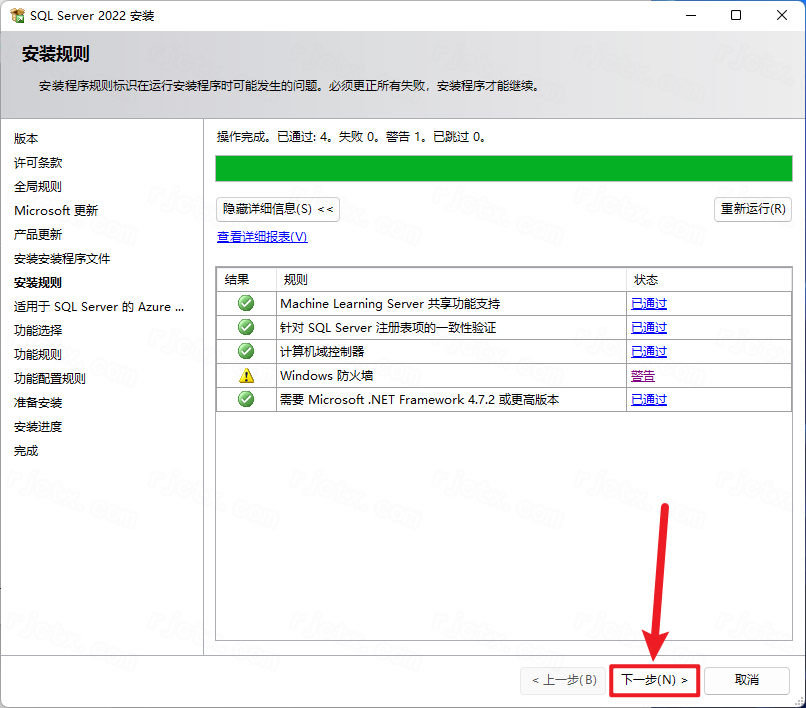Click the SQL Server setup title bar icon
This screenshot has height=708, width=806.
(x=17, y=15)
